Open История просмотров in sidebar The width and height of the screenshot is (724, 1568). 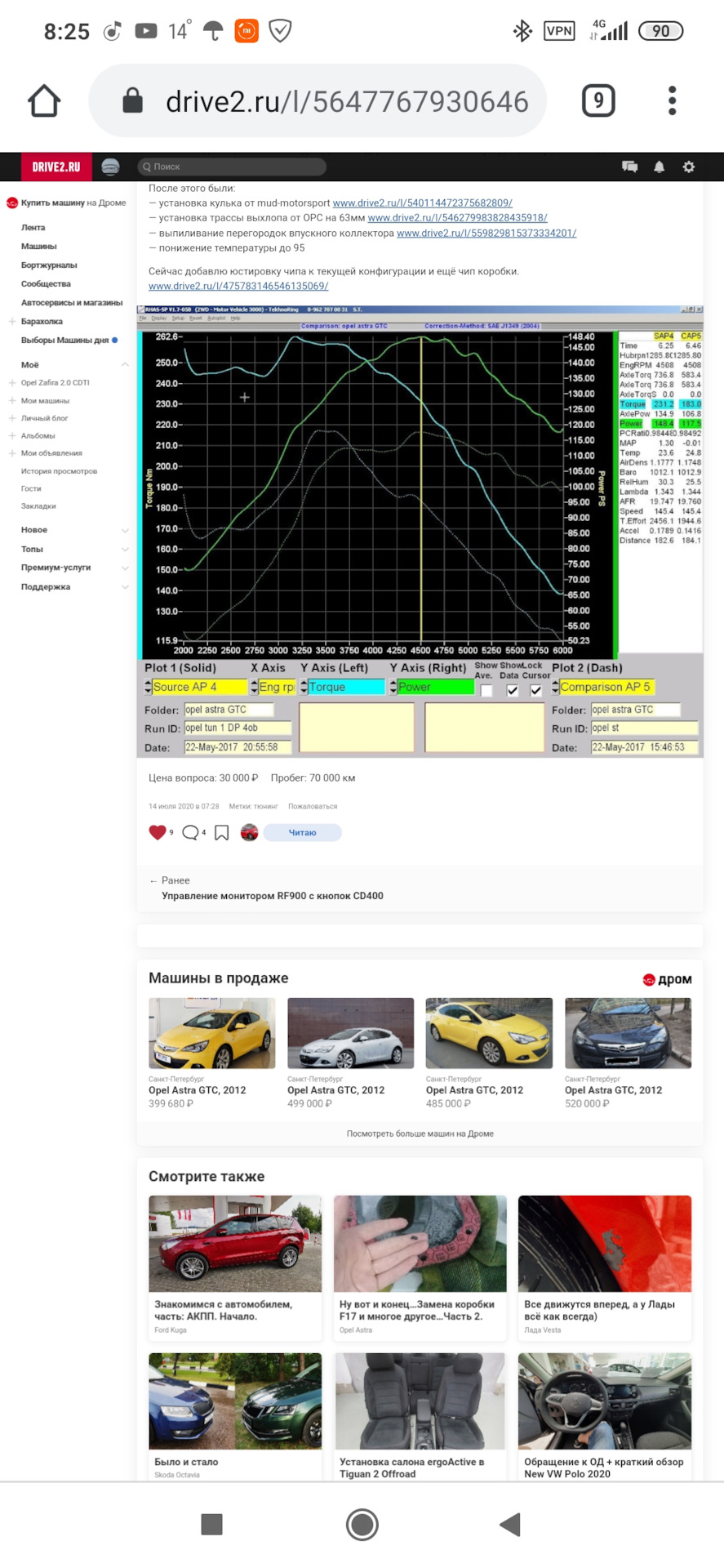coord(59,471)
